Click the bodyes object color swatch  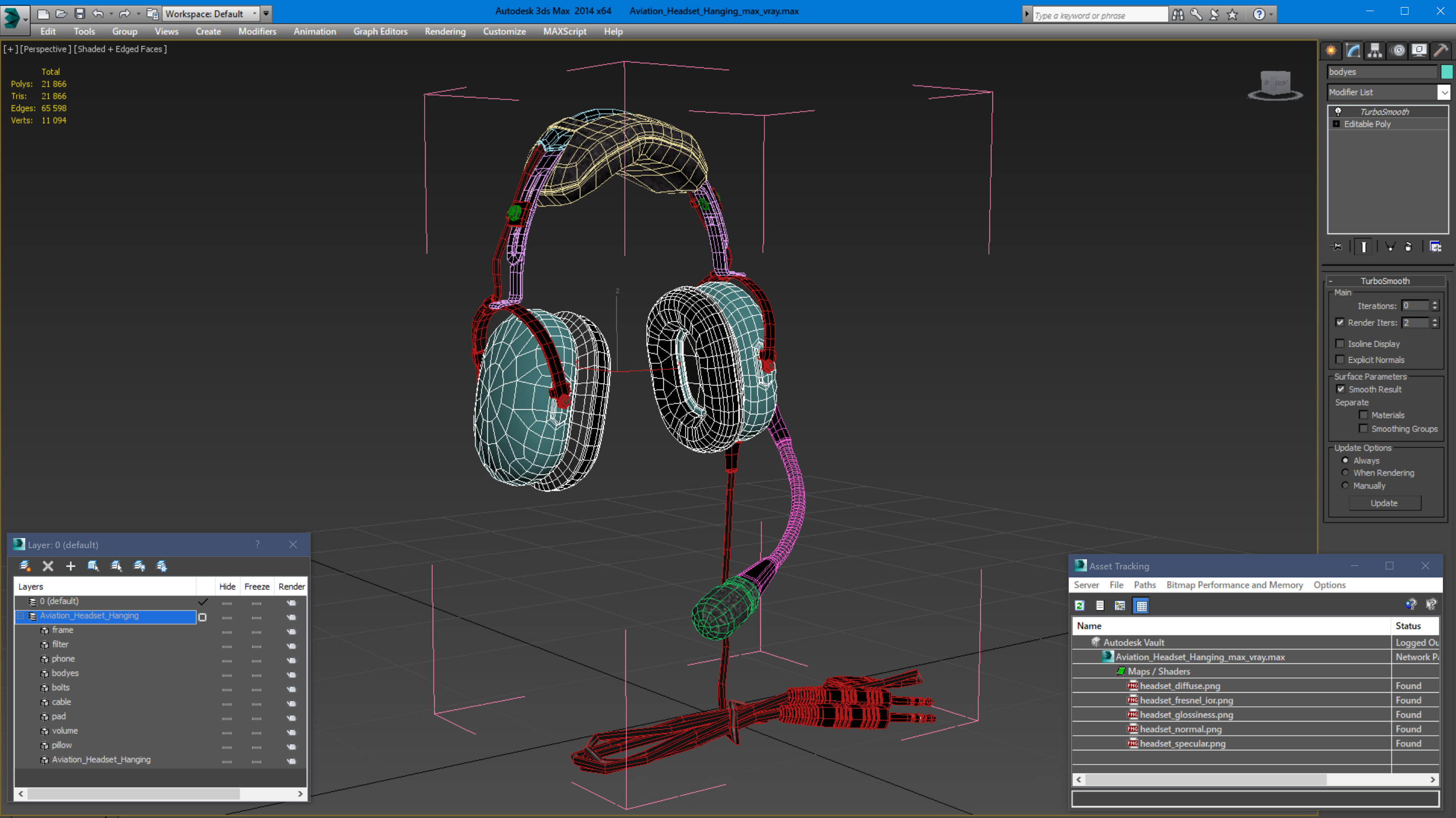[x=1446, y=72]
